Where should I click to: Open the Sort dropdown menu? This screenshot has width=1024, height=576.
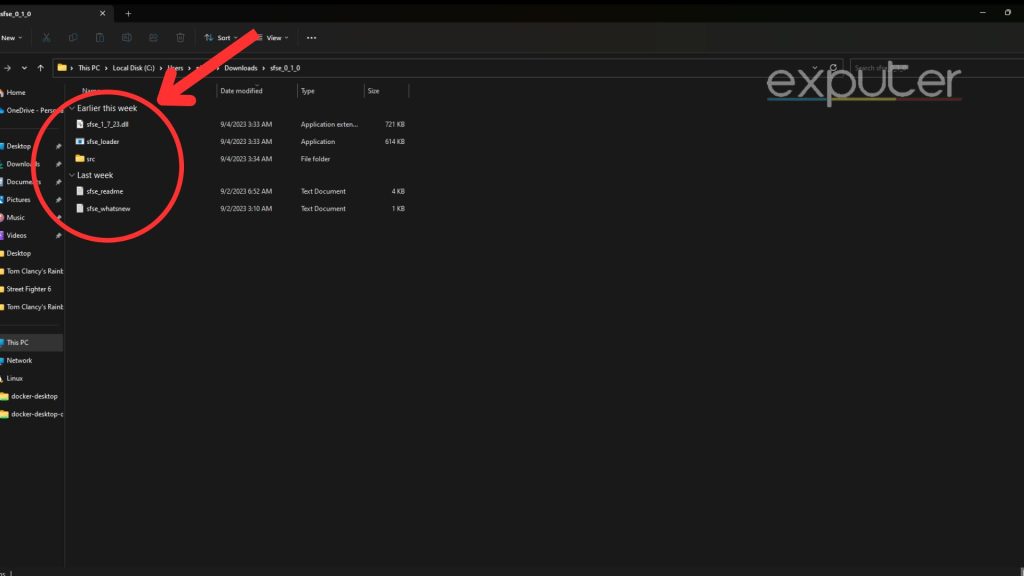(x=221, y=37)
